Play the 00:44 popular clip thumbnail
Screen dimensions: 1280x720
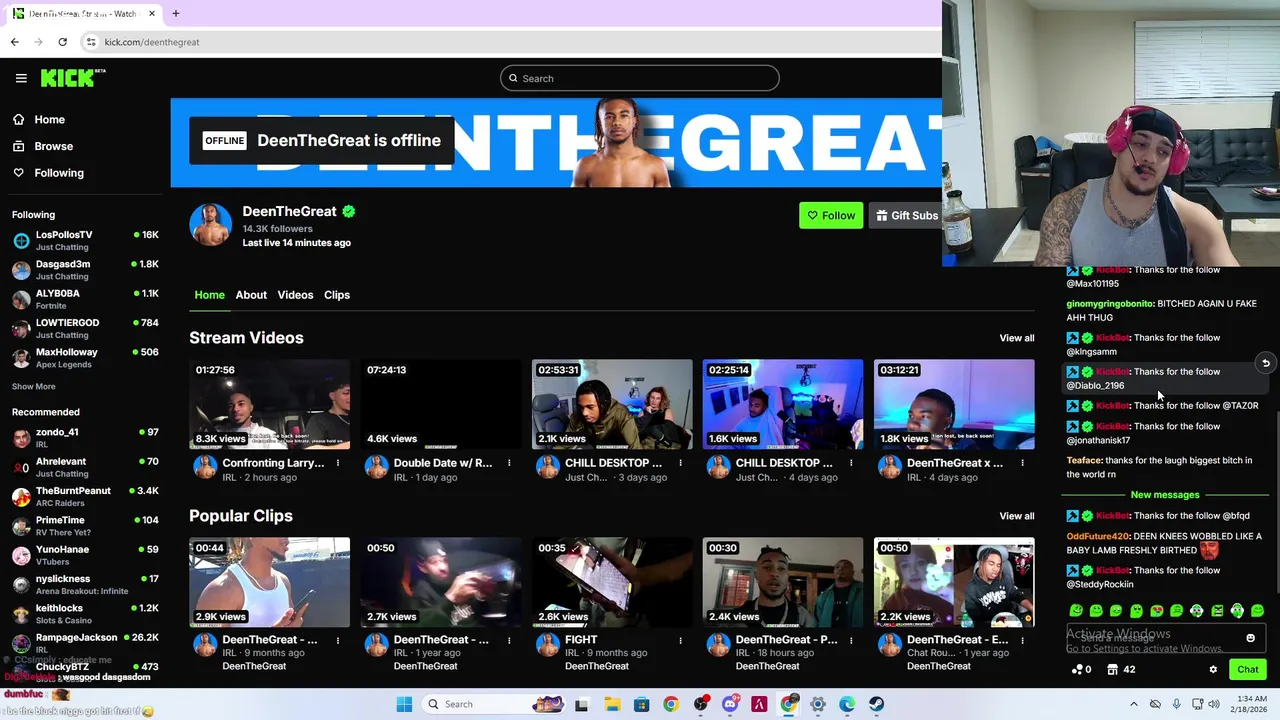tap(270, 583)
